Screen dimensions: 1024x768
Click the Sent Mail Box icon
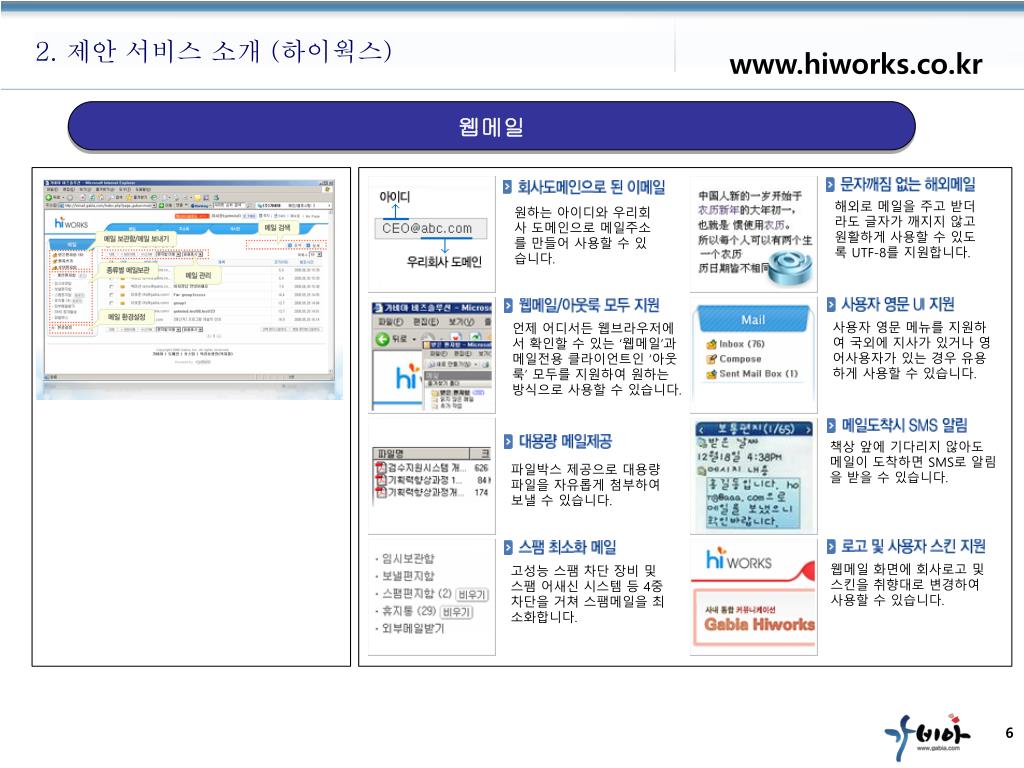point(711,374)
